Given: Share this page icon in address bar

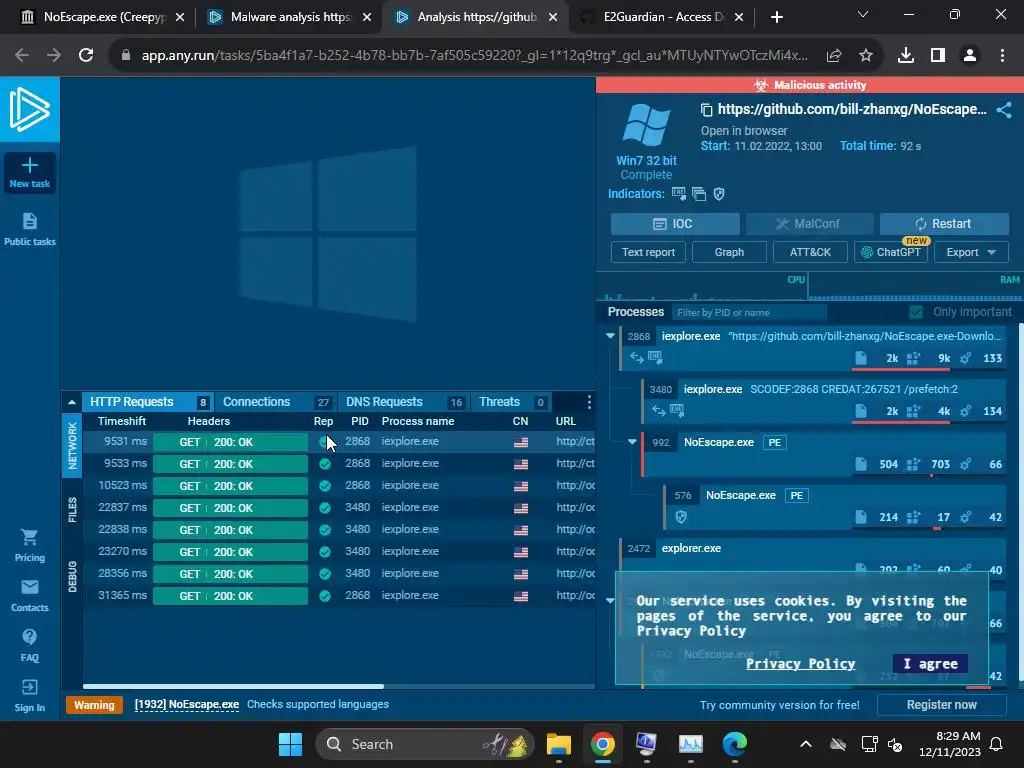Looking at the screenshot, I should point(834,56).
